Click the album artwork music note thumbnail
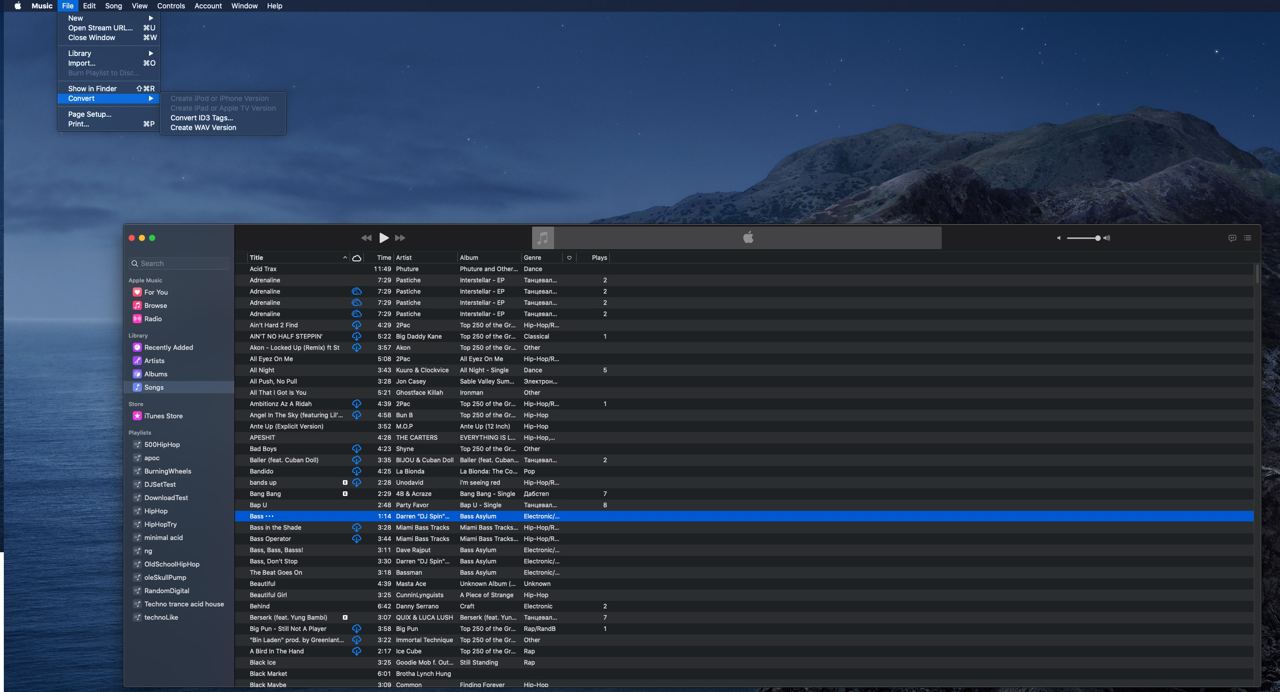Viewport: 1280px width, 692px height. point(543,238)
